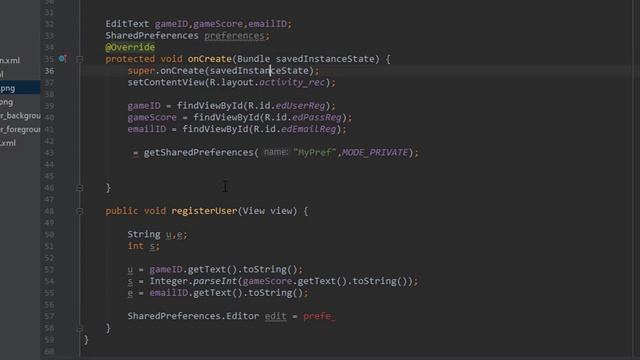
Task: Click the name: parameter hint
Action: 276,152
